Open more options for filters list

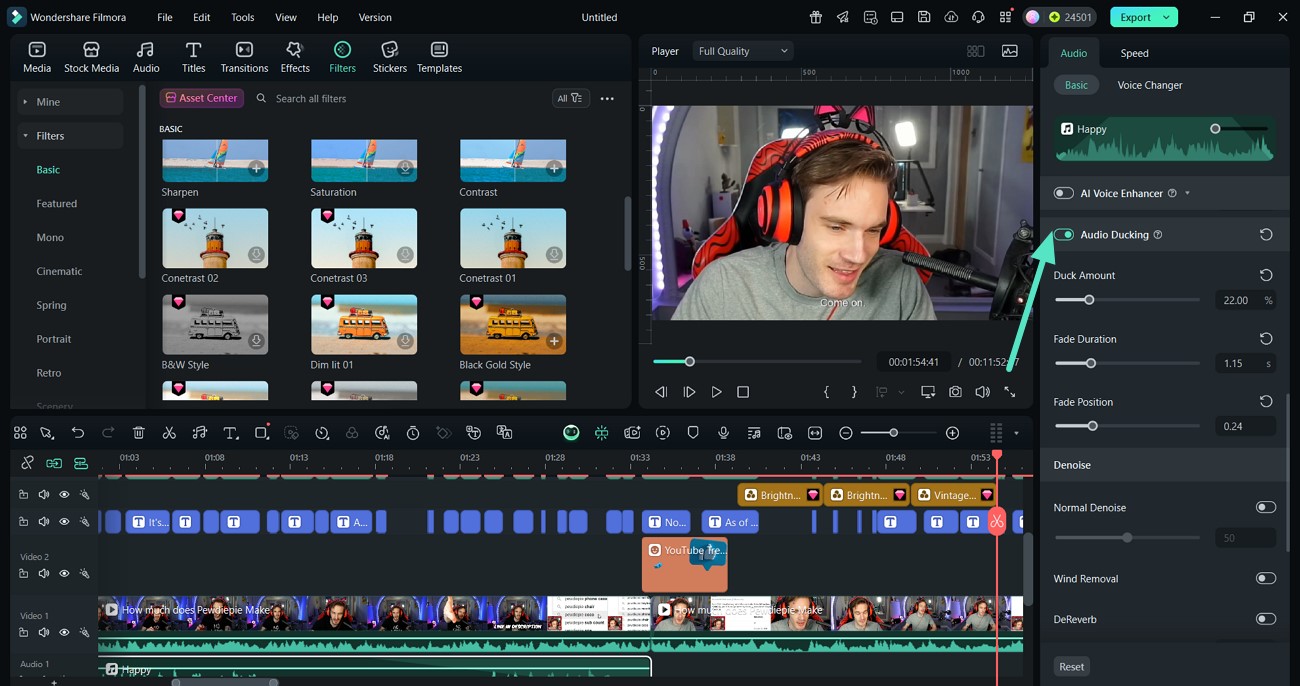coord(607,99)
